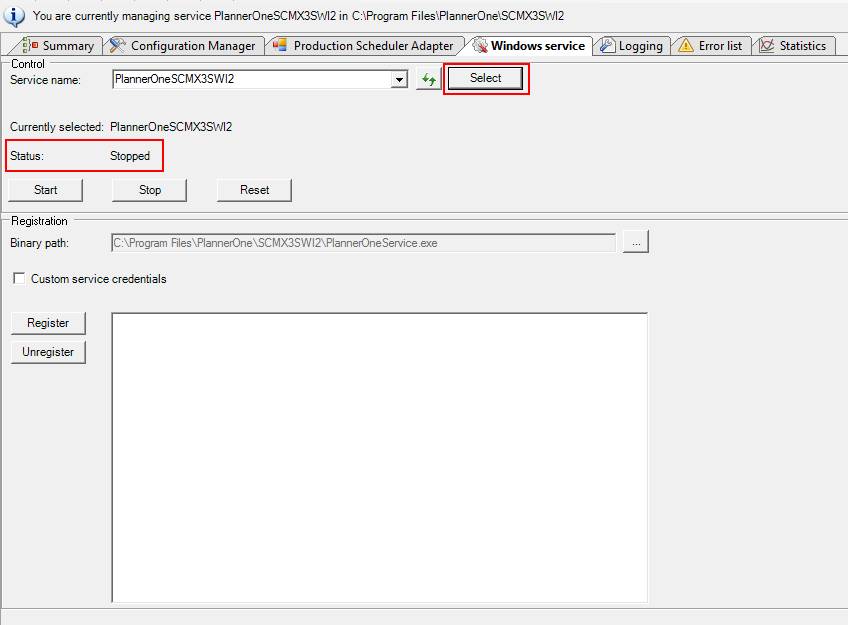Click the Status: label

27,156
